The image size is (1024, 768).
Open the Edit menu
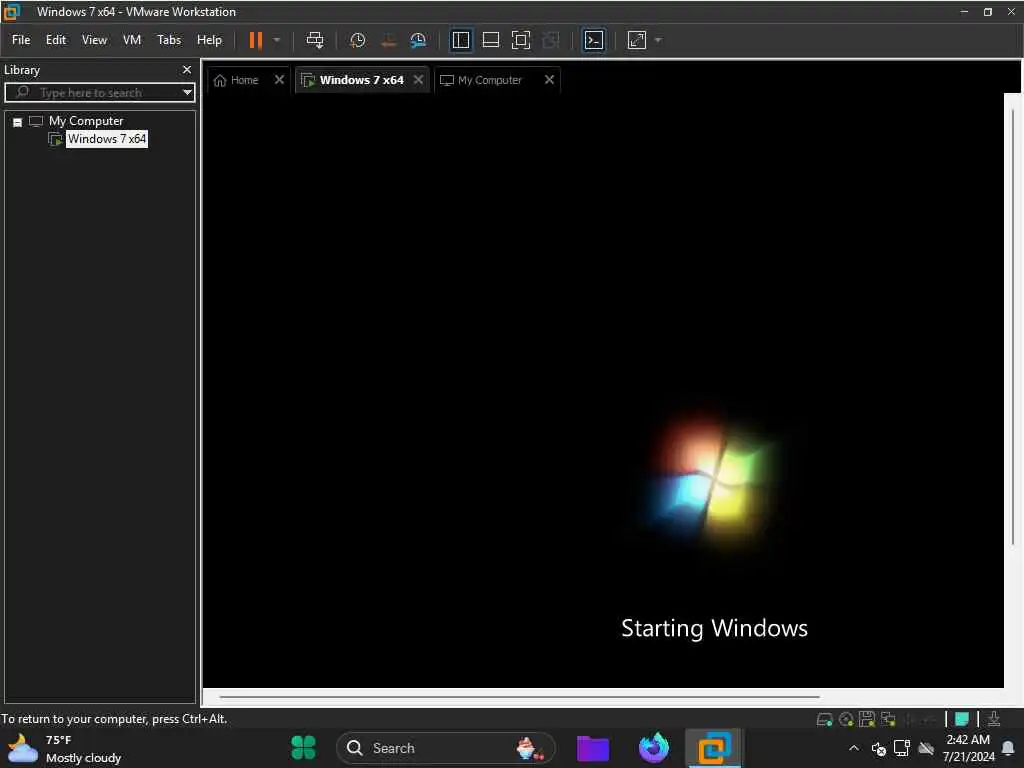pos(56,40)
